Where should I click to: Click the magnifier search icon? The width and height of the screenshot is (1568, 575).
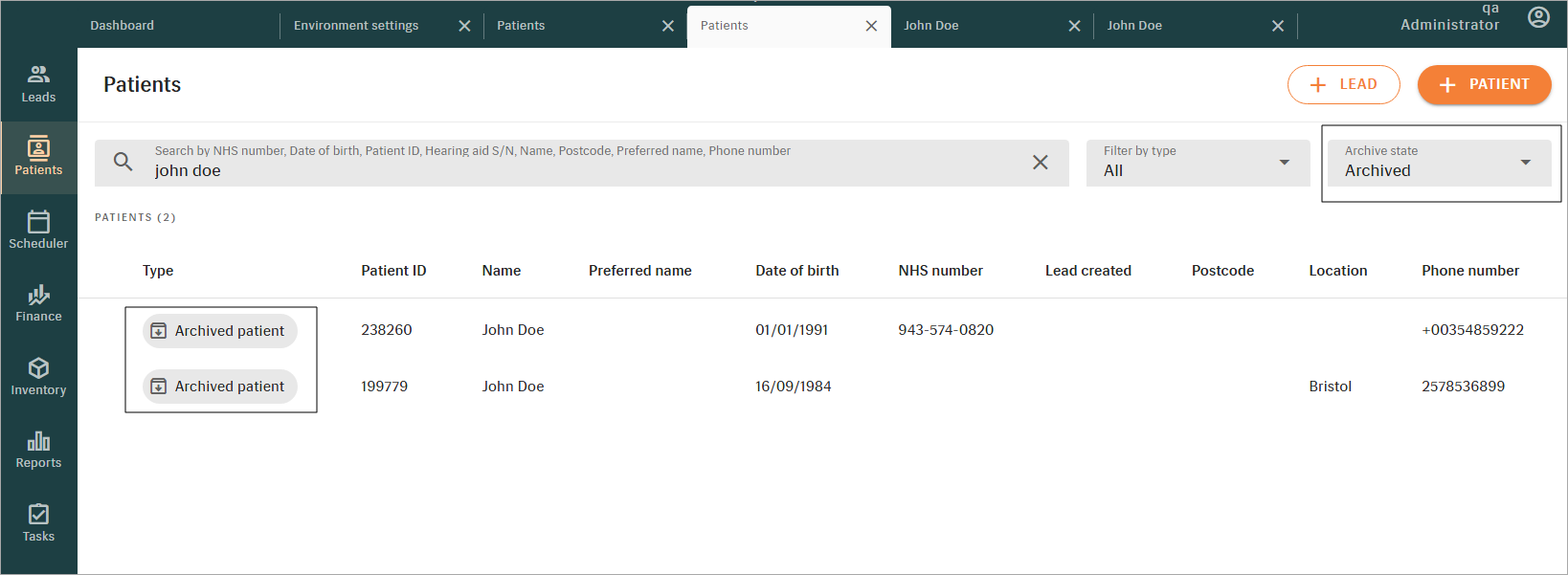[x=123, y=163]
